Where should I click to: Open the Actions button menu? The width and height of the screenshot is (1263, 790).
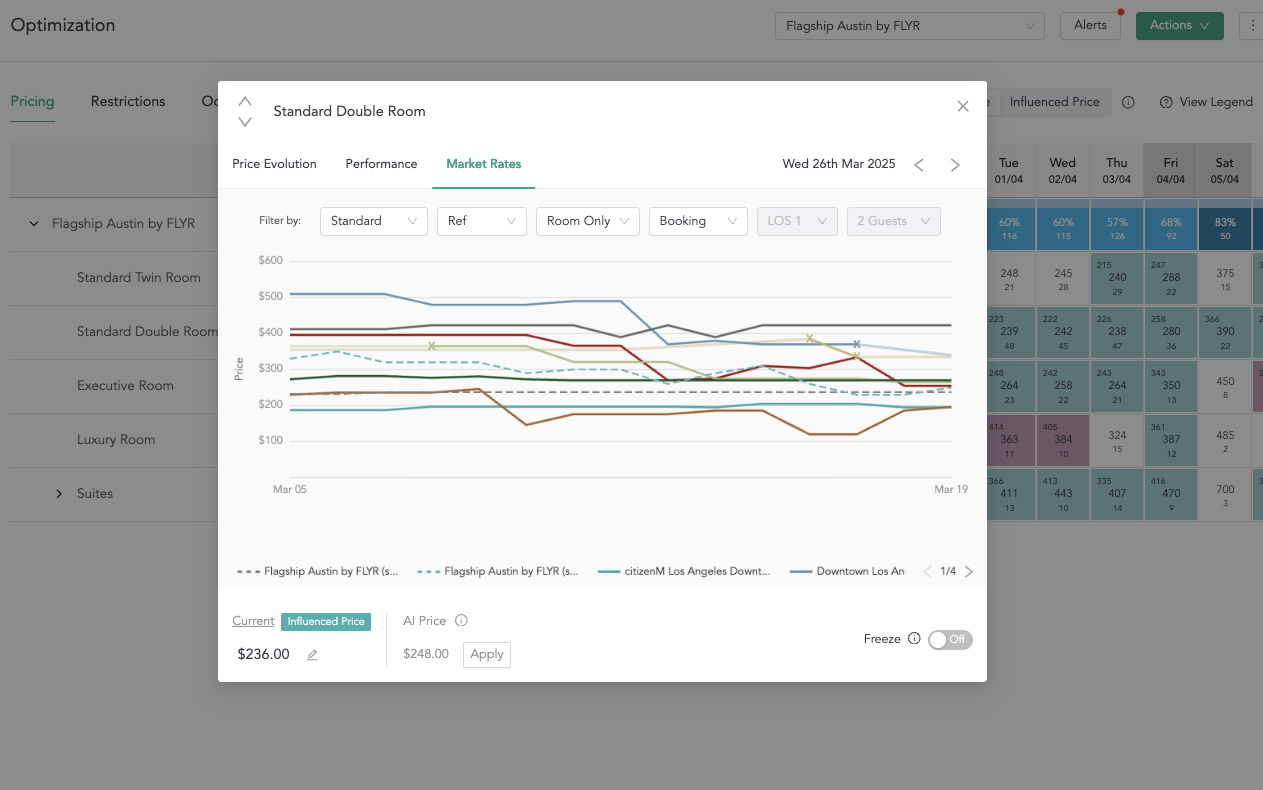(1179, 26)
